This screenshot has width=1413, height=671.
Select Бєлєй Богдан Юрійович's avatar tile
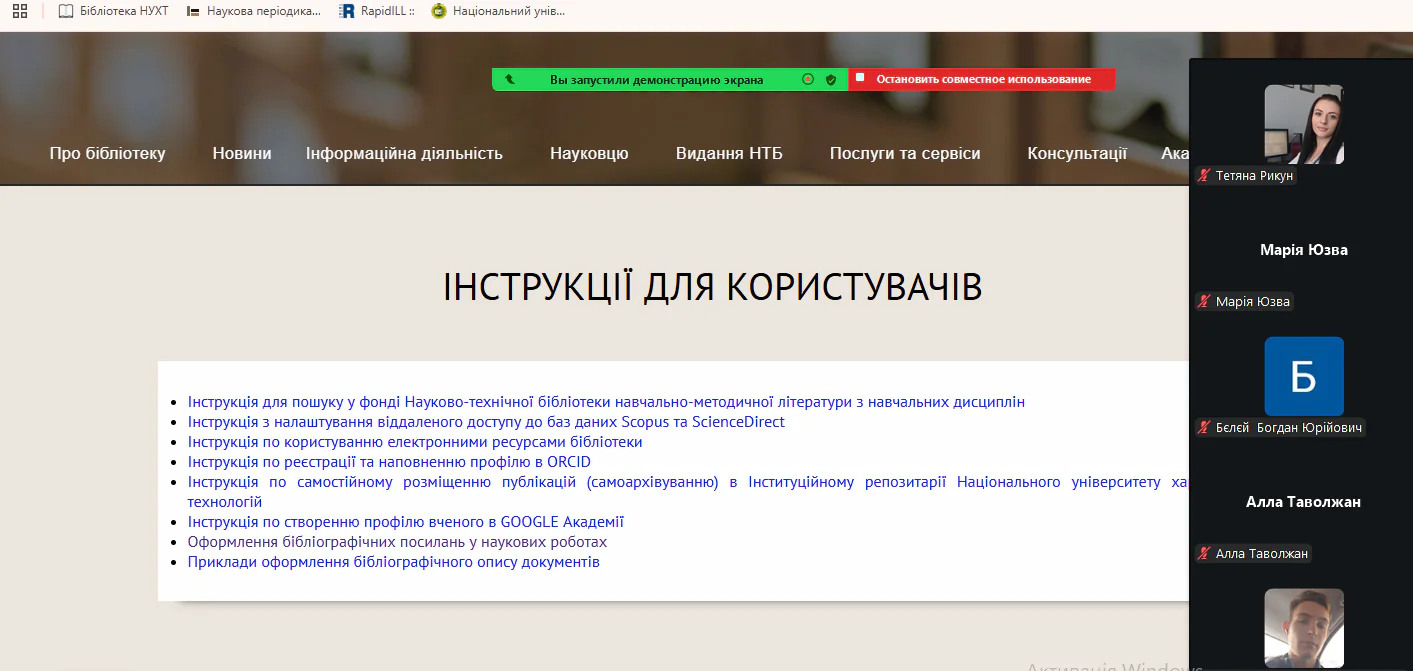[x=1303, y=376]
